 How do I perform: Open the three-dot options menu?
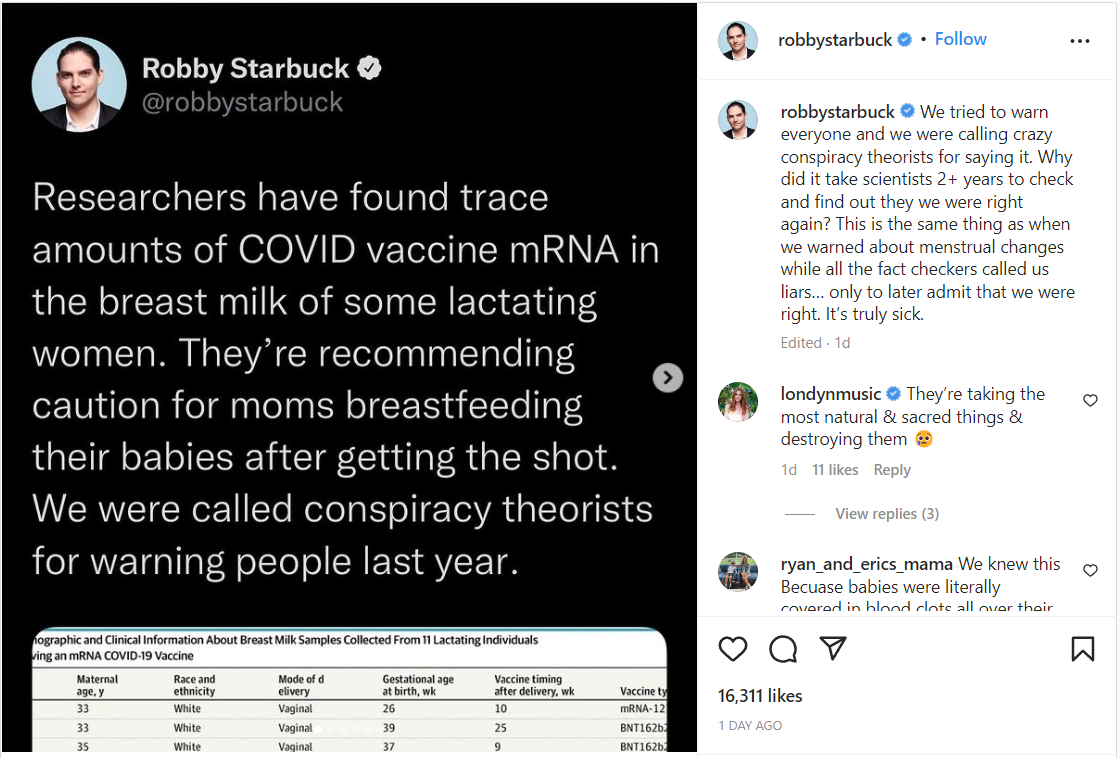coord(1079,40)
